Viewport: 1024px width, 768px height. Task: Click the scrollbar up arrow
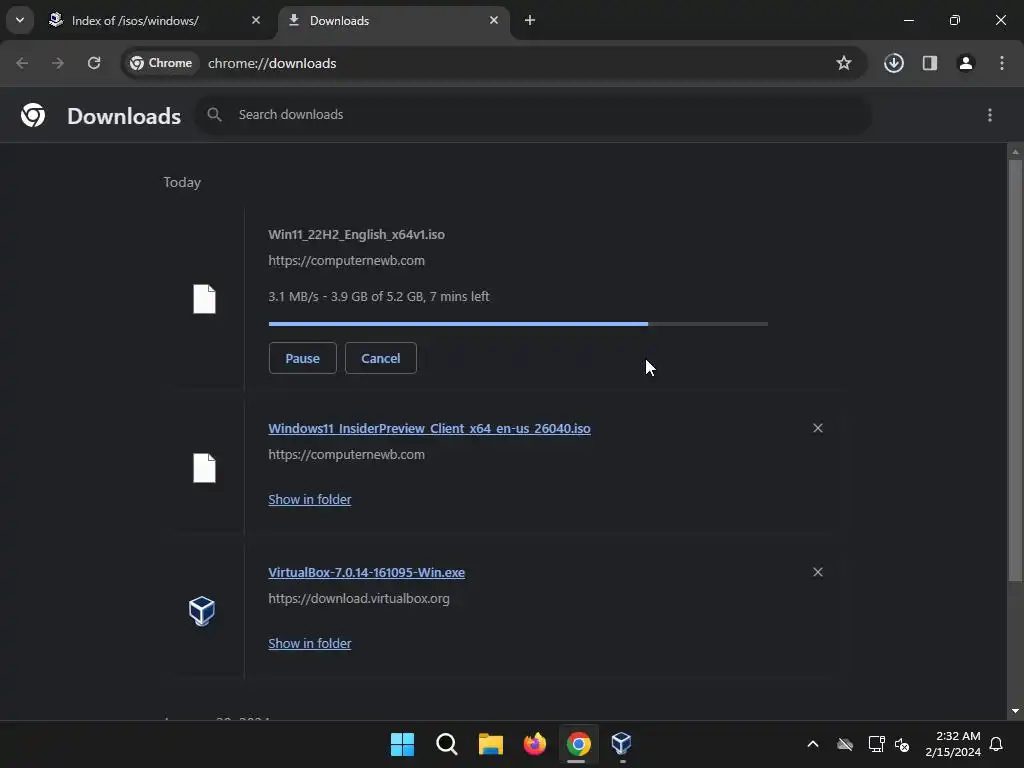tap(1015, 152)
